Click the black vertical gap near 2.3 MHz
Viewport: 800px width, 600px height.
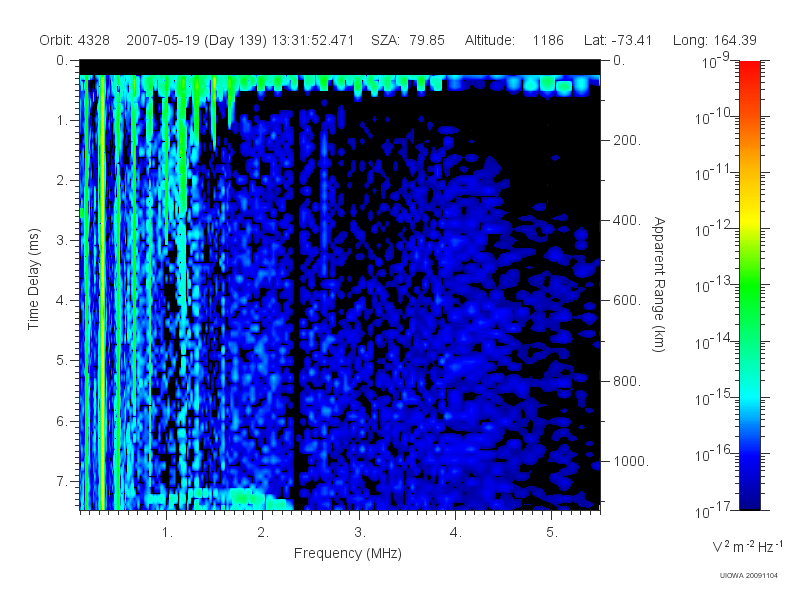point(296,306)
